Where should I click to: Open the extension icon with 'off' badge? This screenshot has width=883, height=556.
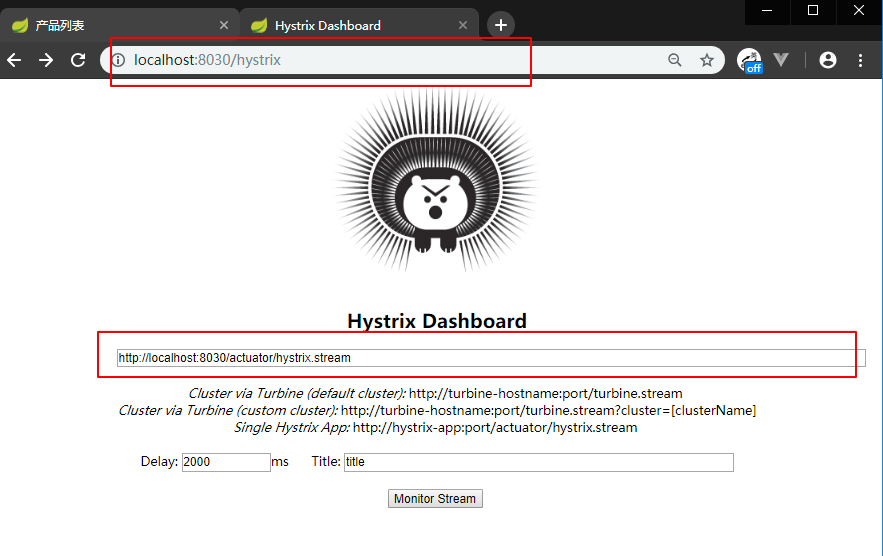coord(750,60)
